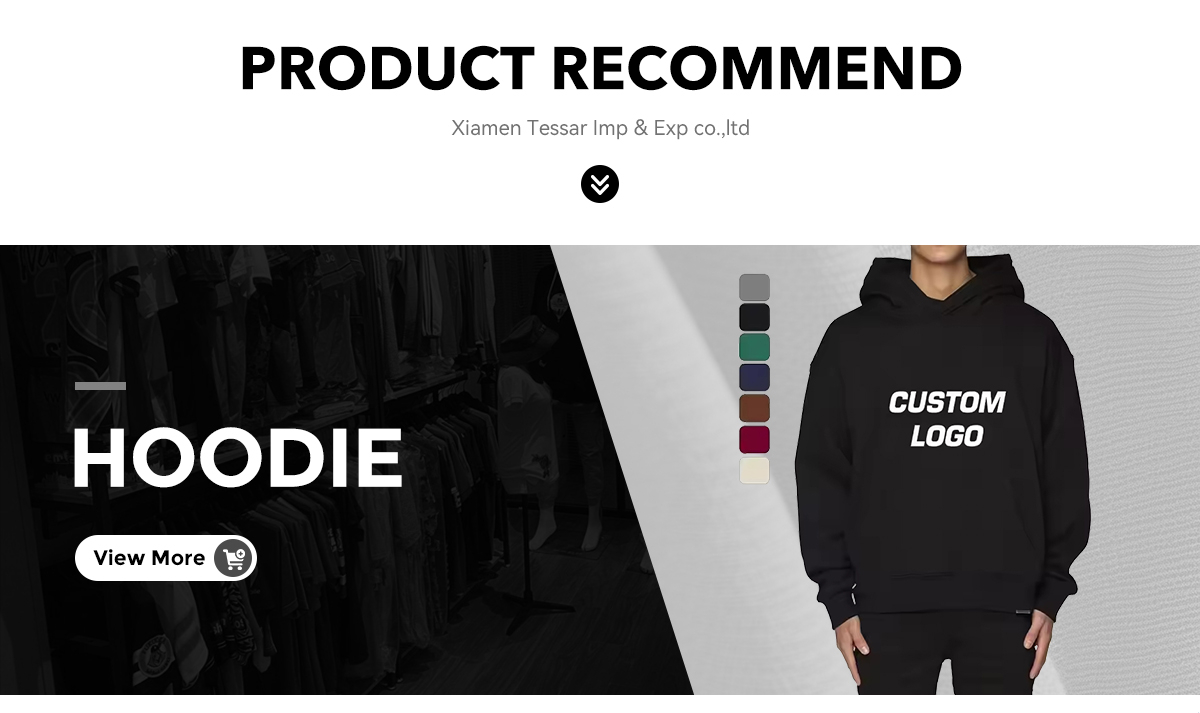Choose the brown hoodie color swatch
The width and height of the screenshot is (1200, 713).
tap(754, 408)
